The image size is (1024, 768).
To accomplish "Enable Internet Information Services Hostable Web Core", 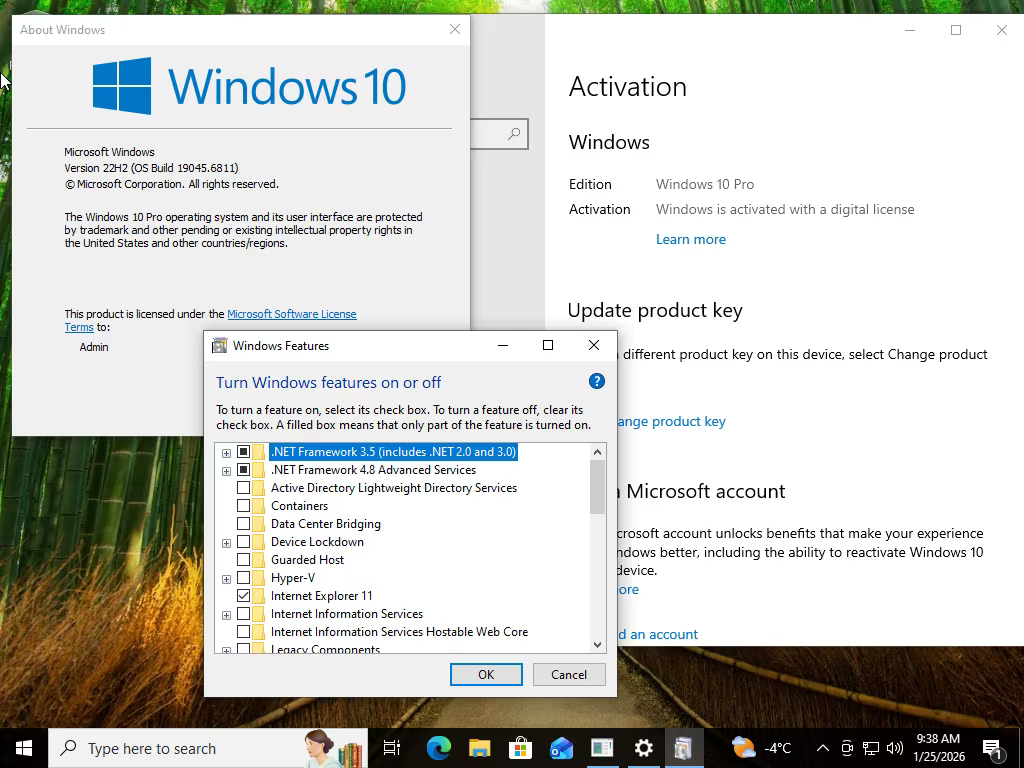I will [x=243, y=632].
